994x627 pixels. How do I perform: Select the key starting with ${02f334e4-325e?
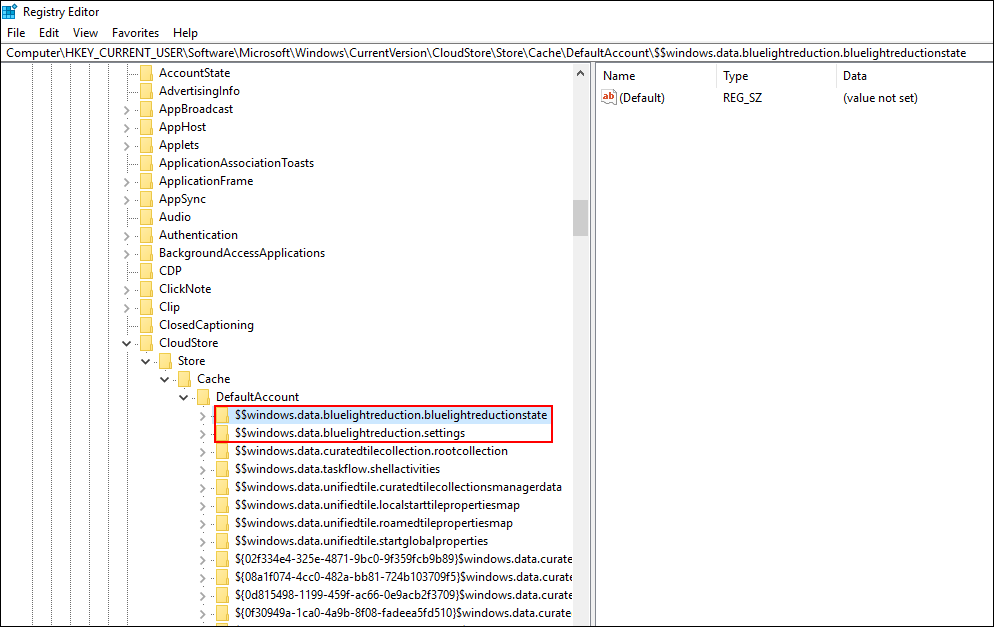pyautogui.click(x=403, y=559)
